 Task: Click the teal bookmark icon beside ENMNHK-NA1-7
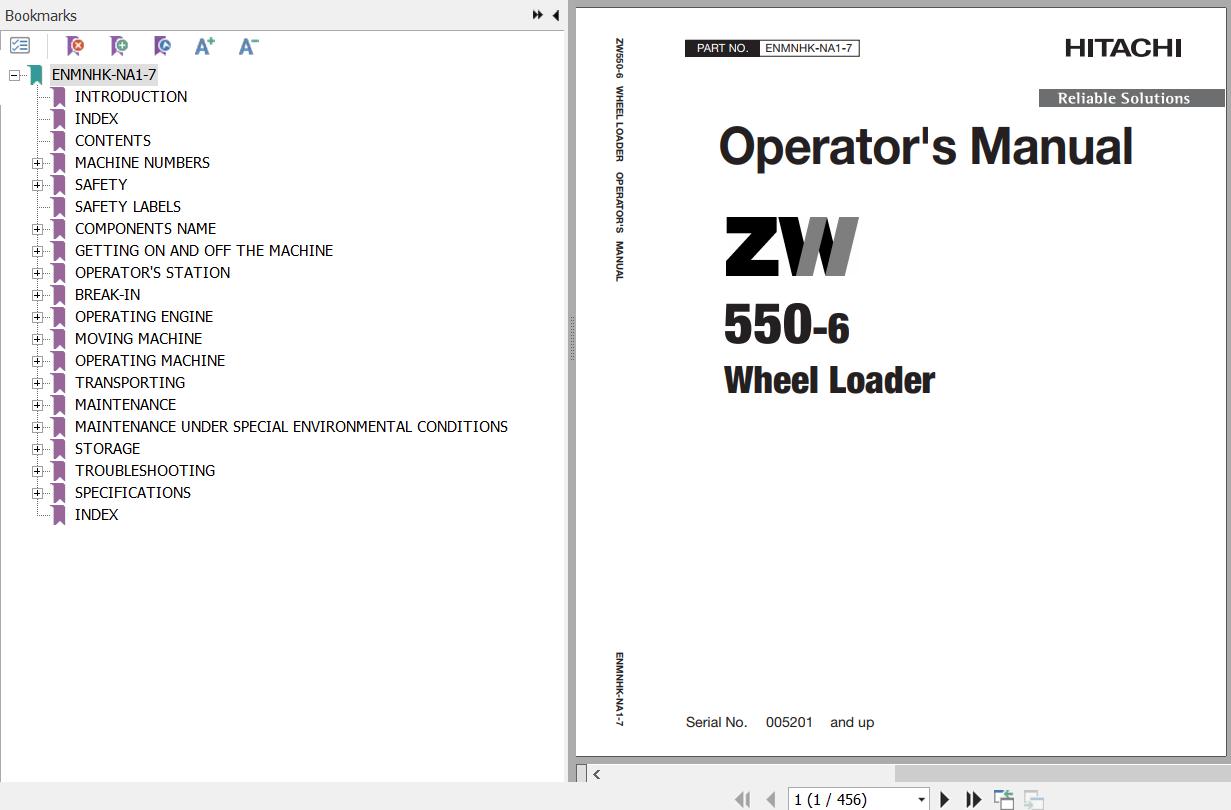pyautogui.click(x=36, y=75)
